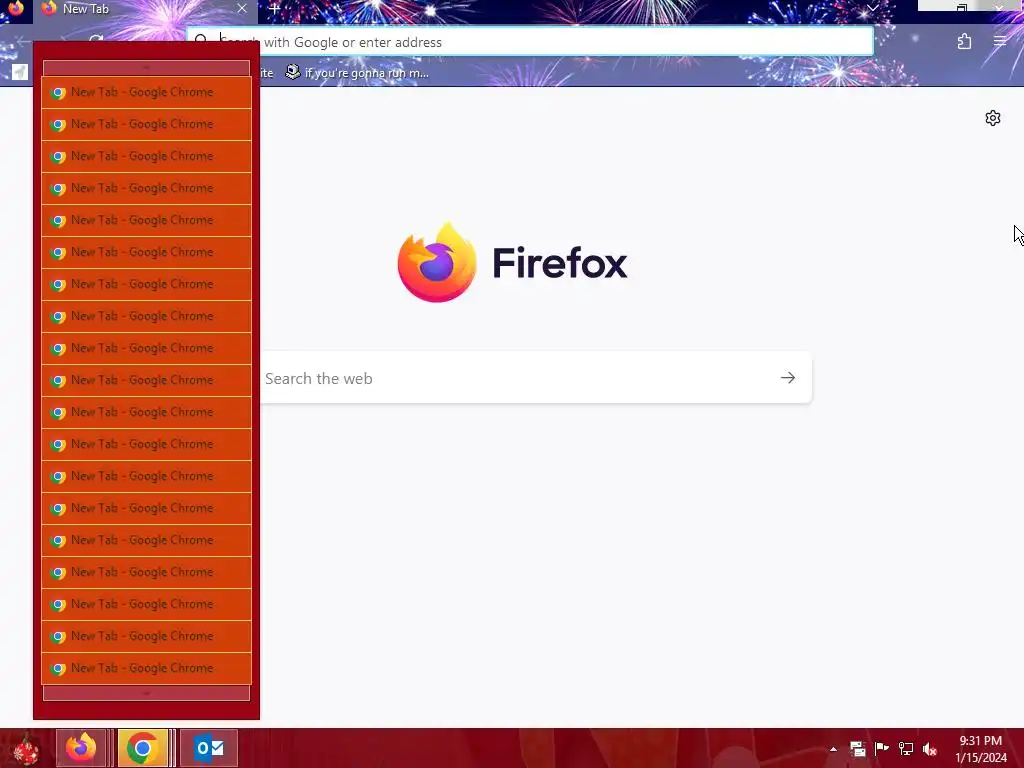
Task: Open the Firefox View icon beside tabs
Action: pos(16,8)
